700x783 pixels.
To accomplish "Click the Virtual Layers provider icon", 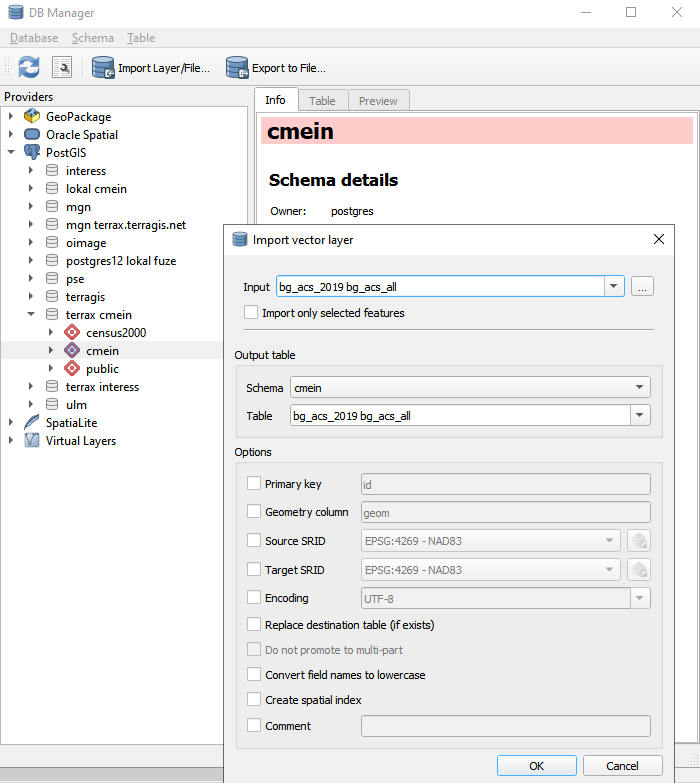I will (x=31, y=441).
